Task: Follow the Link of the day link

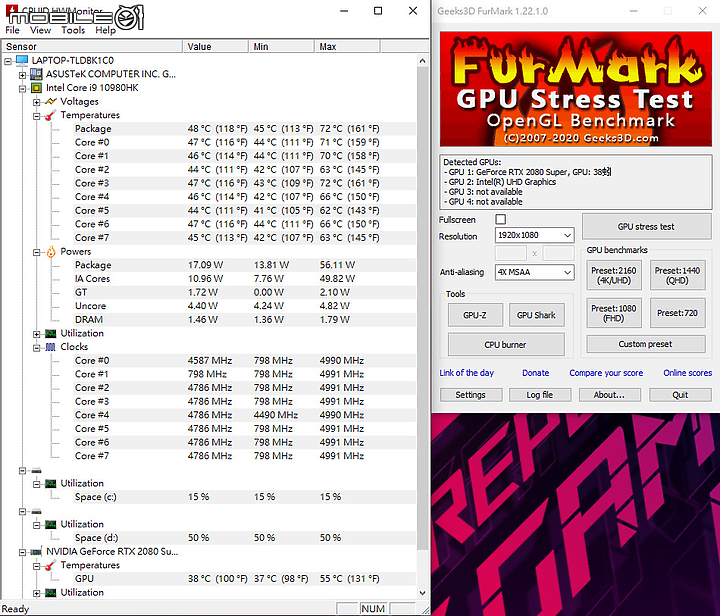Action: [467, 373]
